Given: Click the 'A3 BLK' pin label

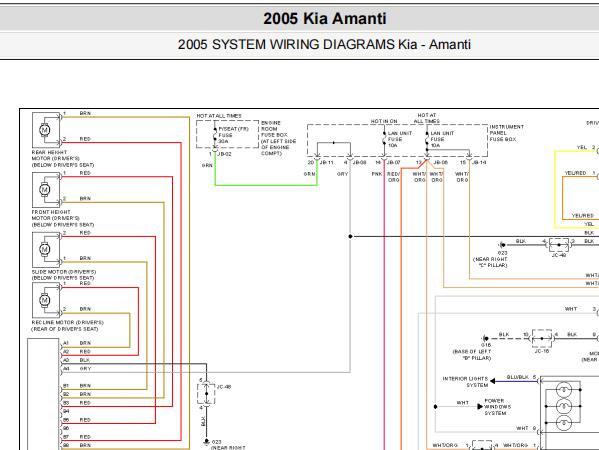Looking at the screenshot, I should click(76, 360).
